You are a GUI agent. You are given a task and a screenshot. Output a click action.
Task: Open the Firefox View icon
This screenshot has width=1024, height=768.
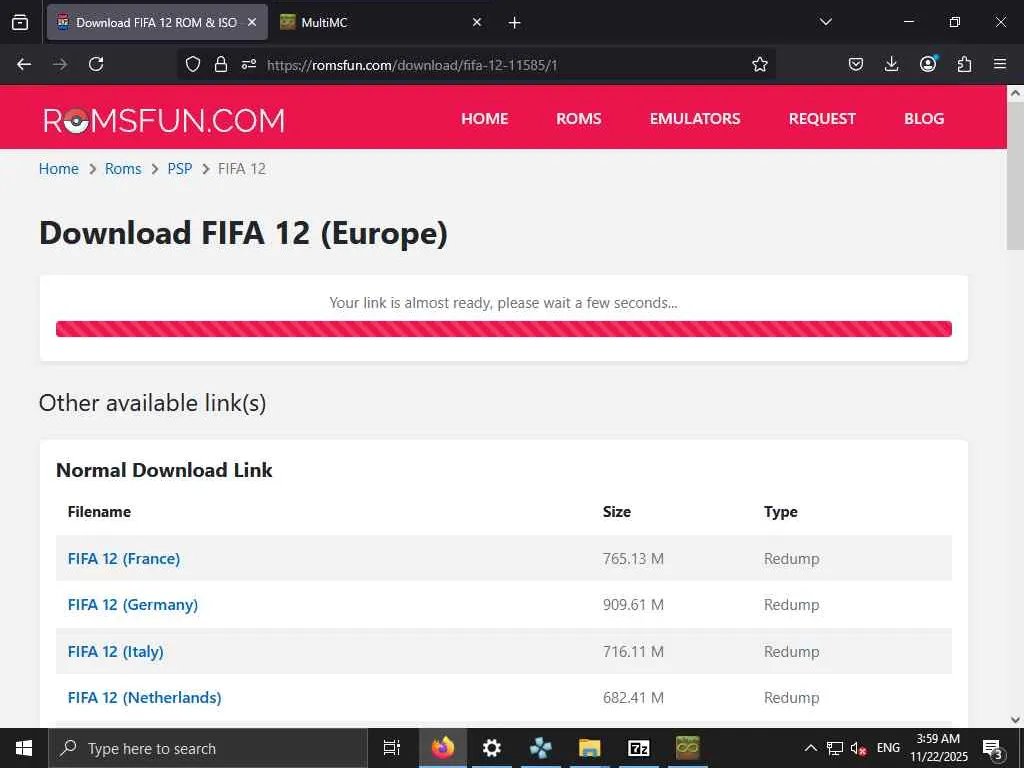tap(20, 22)
